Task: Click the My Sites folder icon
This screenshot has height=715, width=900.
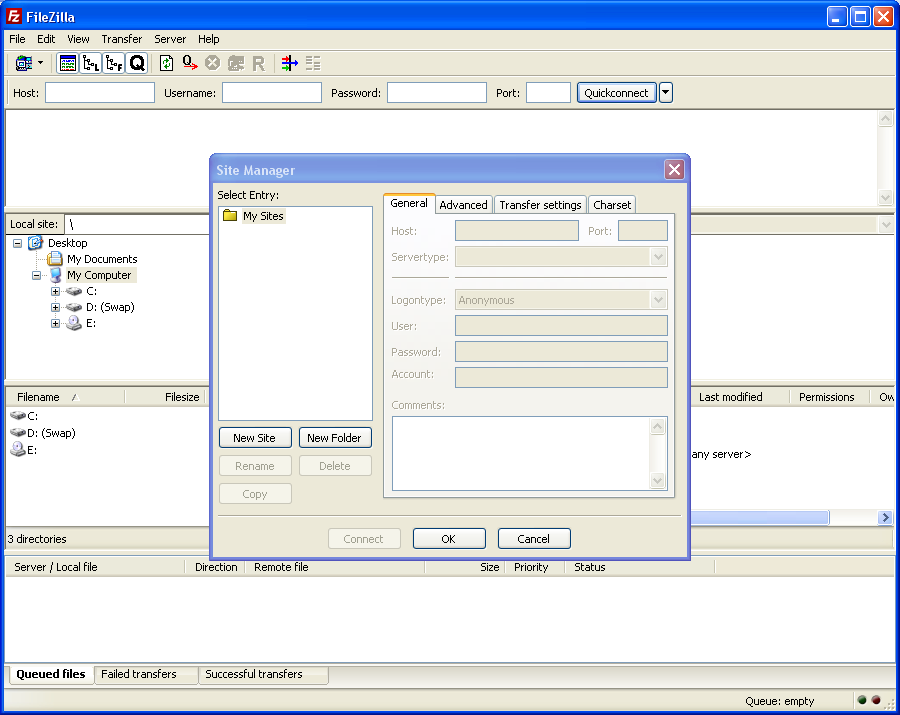Action: (x=230, y=216)
